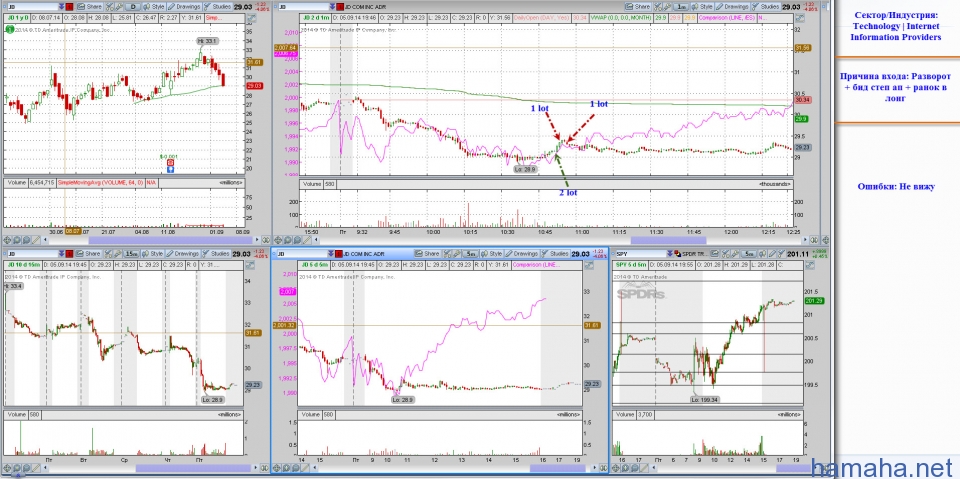The height and width of the screenshot is (479, 960).
Task: Open Style menu in daily JD chart
Action: pos(154,6)
